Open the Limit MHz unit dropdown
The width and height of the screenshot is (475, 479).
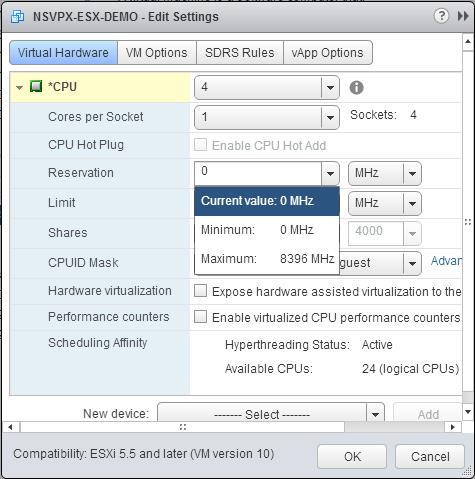pos(385,203)
